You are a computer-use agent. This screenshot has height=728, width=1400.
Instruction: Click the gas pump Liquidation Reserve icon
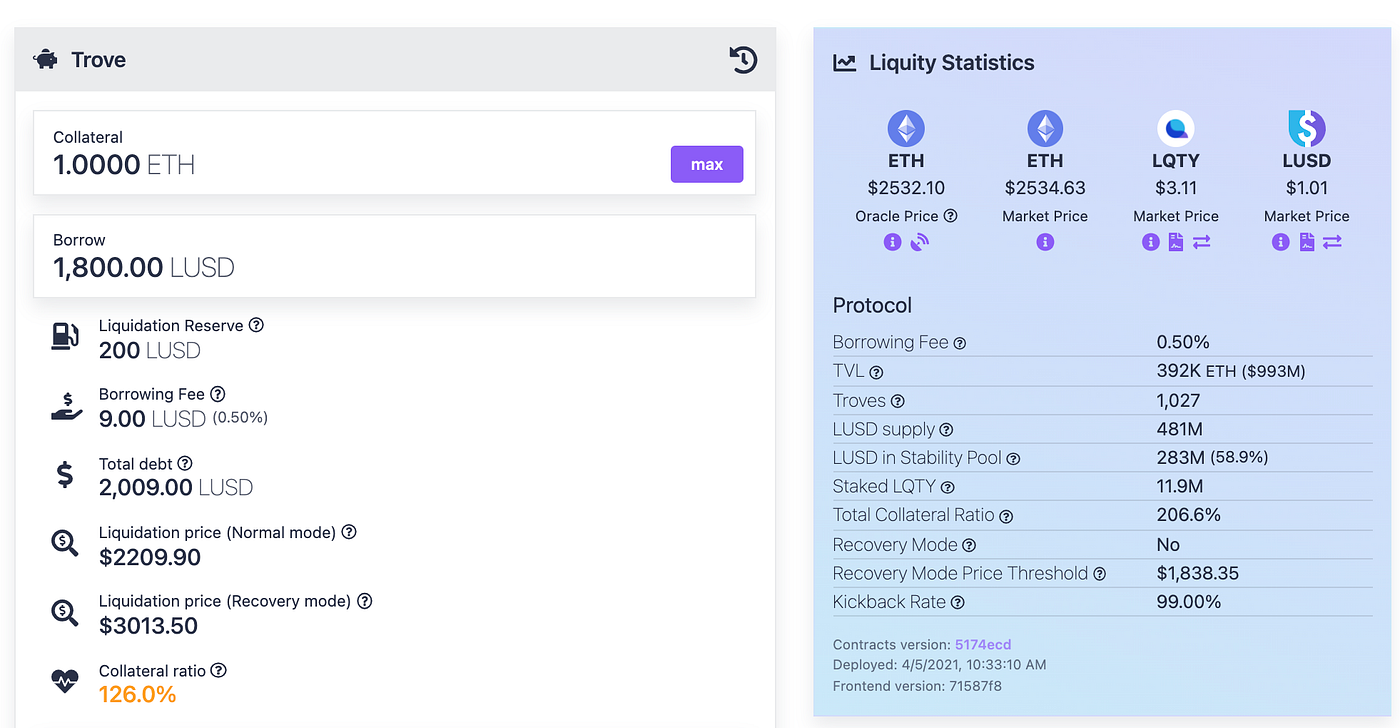pyautogui.click(x=65, y=337)
